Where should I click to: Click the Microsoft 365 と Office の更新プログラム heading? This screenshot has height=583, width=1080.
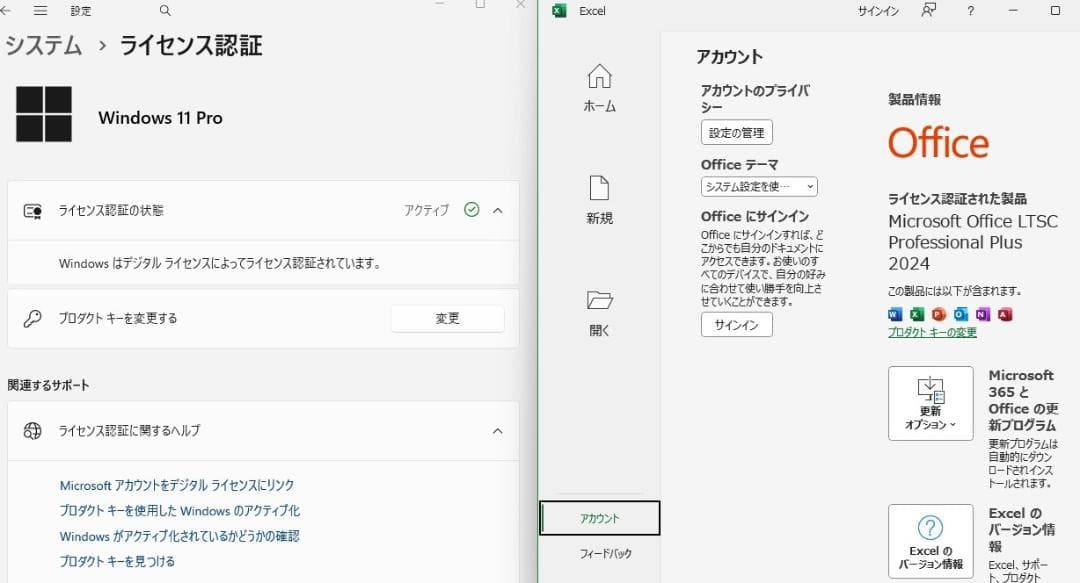click(1022, 400)
